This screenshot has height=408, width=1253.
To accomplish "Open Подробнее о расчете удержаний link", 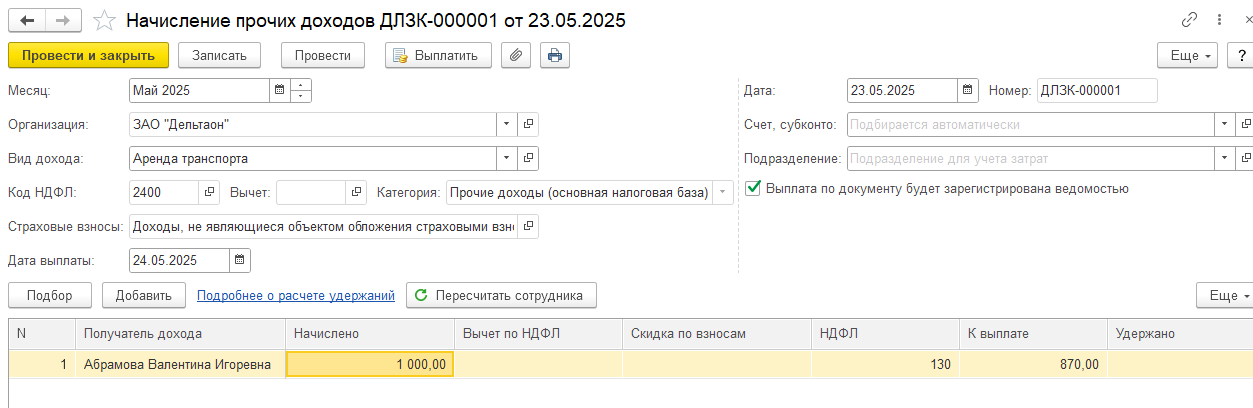I will [296, 295].
